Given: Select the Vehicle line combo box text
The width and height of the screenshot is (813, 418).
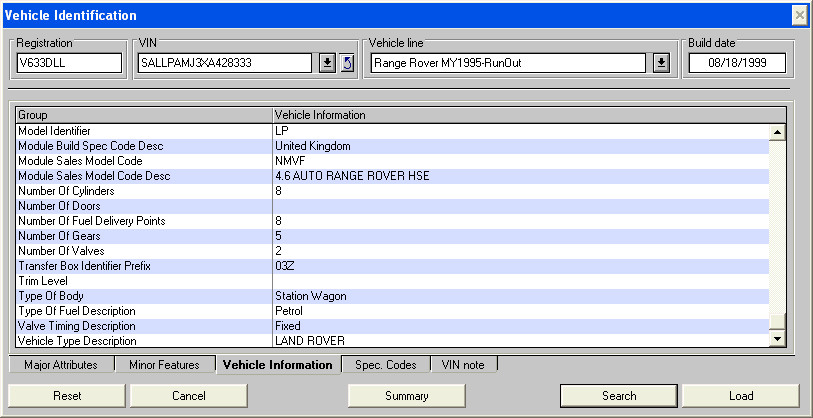Looking at the screenshot, I should coord(508,63).
